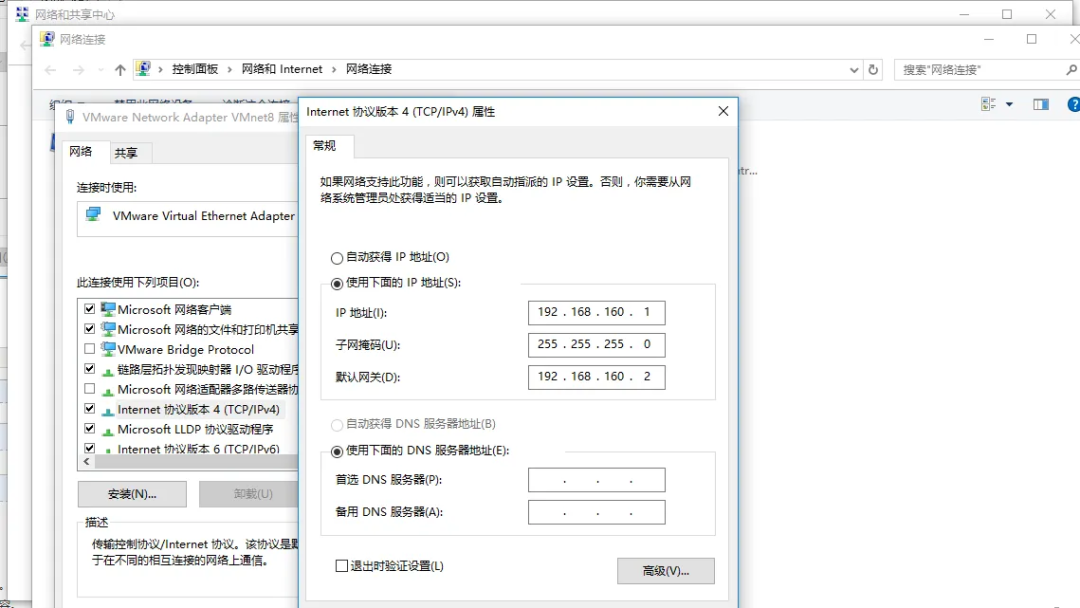The height and width of the screenshot is (608, 1080).
Task: Click the 网络连接 window title icon
Action: pos(47,39)
